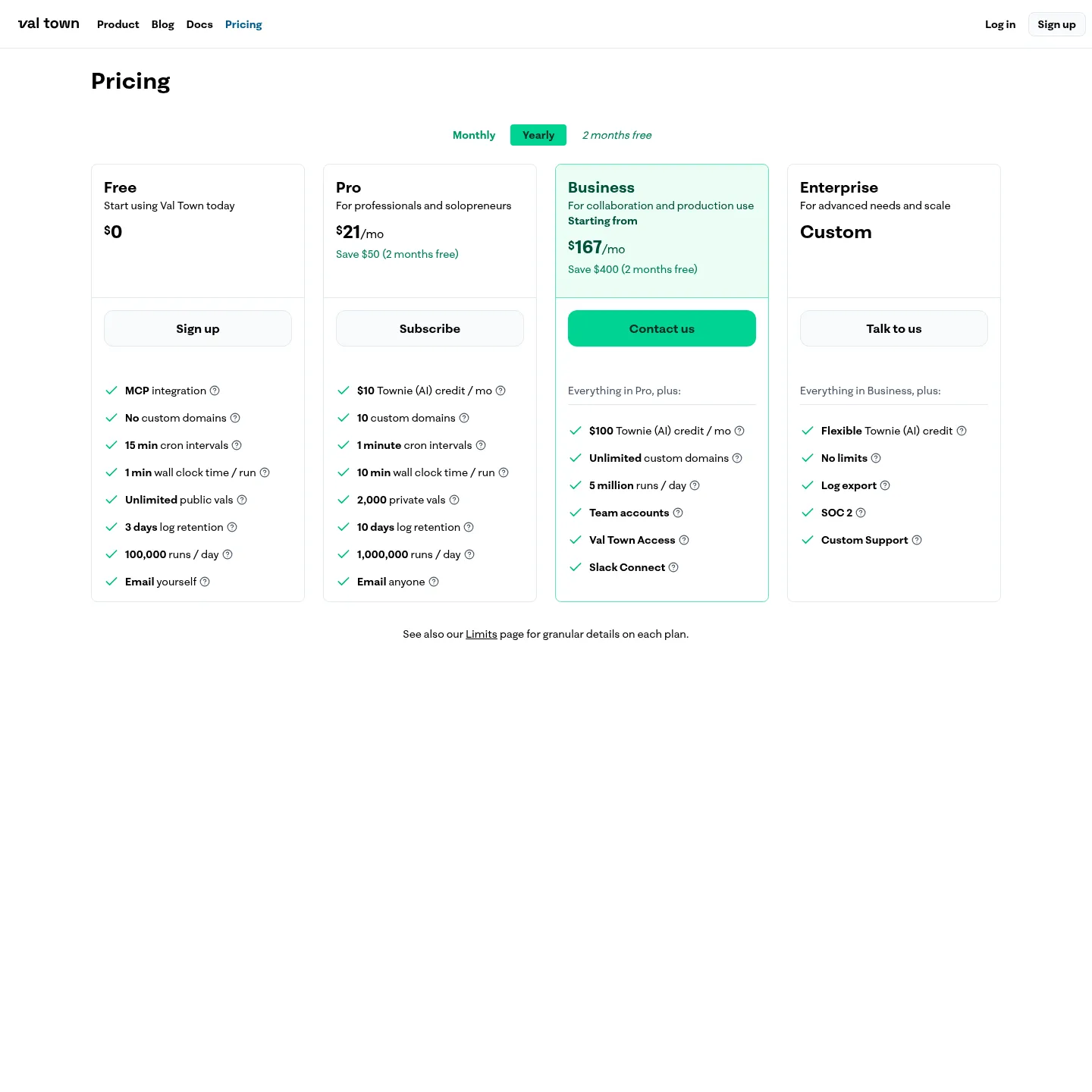Select Yearly billing option
The height and width of the screenshot is (1092, 1092).
(538, 135)
